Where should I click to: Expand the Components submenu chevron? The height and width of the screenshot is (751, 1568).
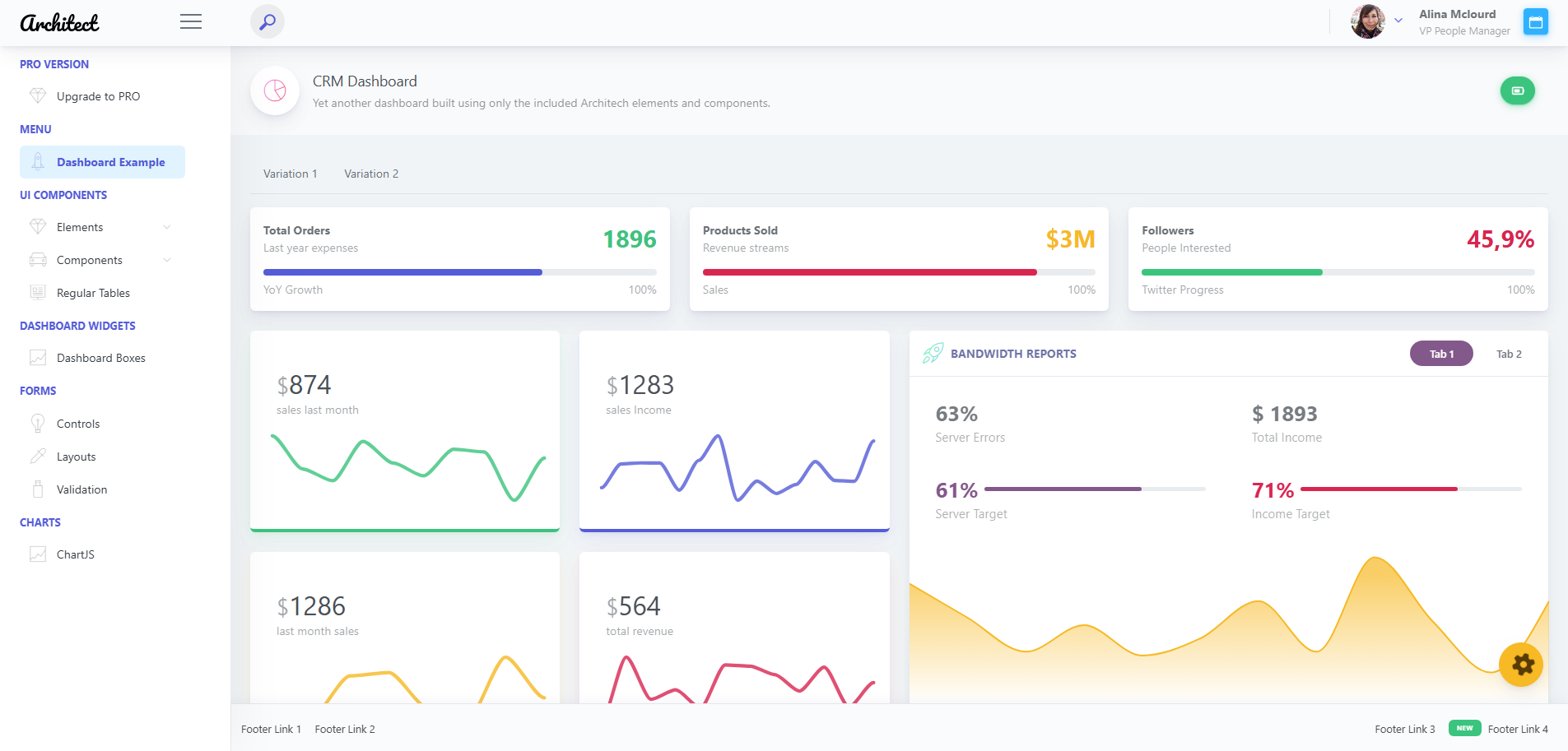(167, 260)
